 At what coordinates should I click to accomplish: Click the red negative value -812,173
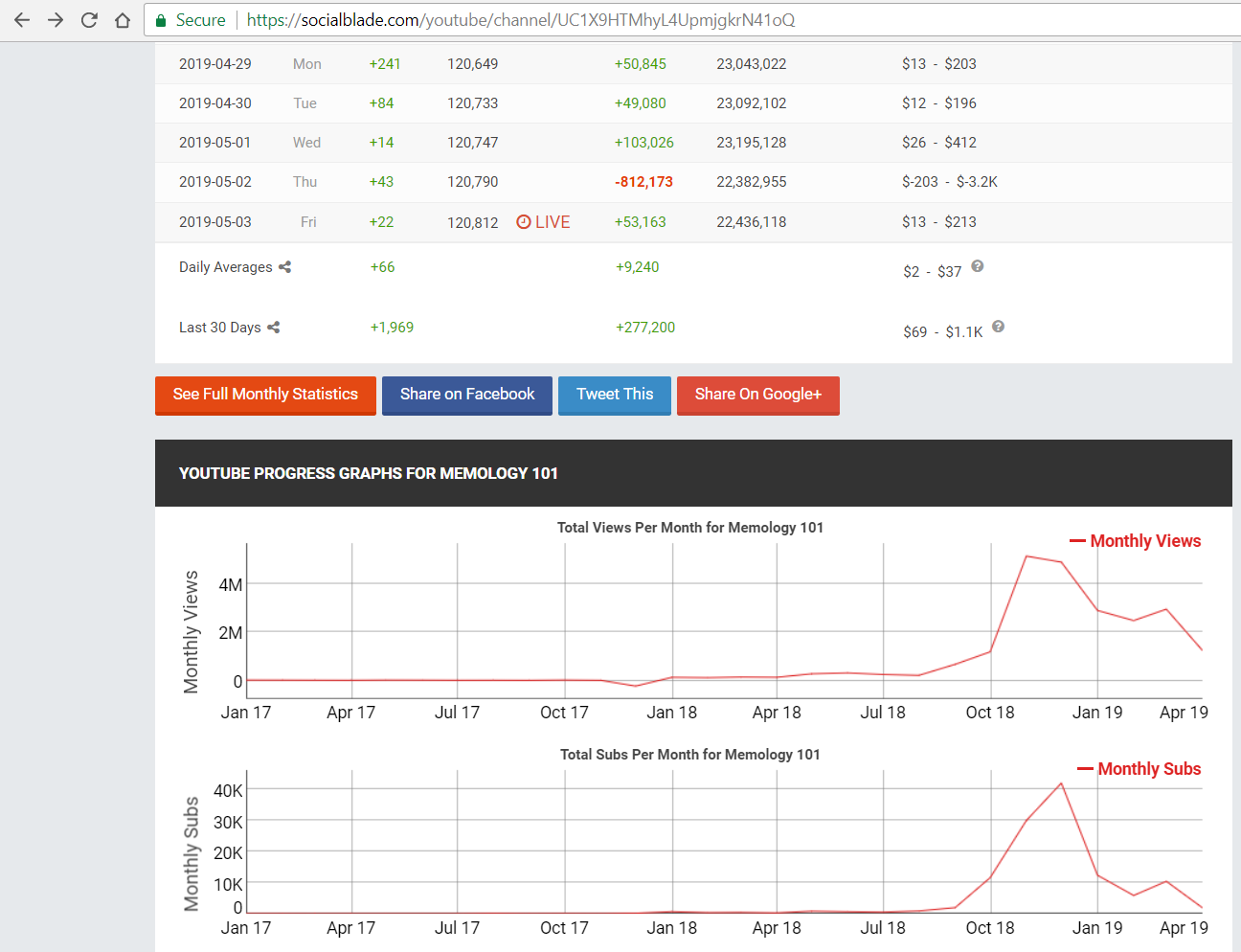pyautogui.click(x=644, y=182)
